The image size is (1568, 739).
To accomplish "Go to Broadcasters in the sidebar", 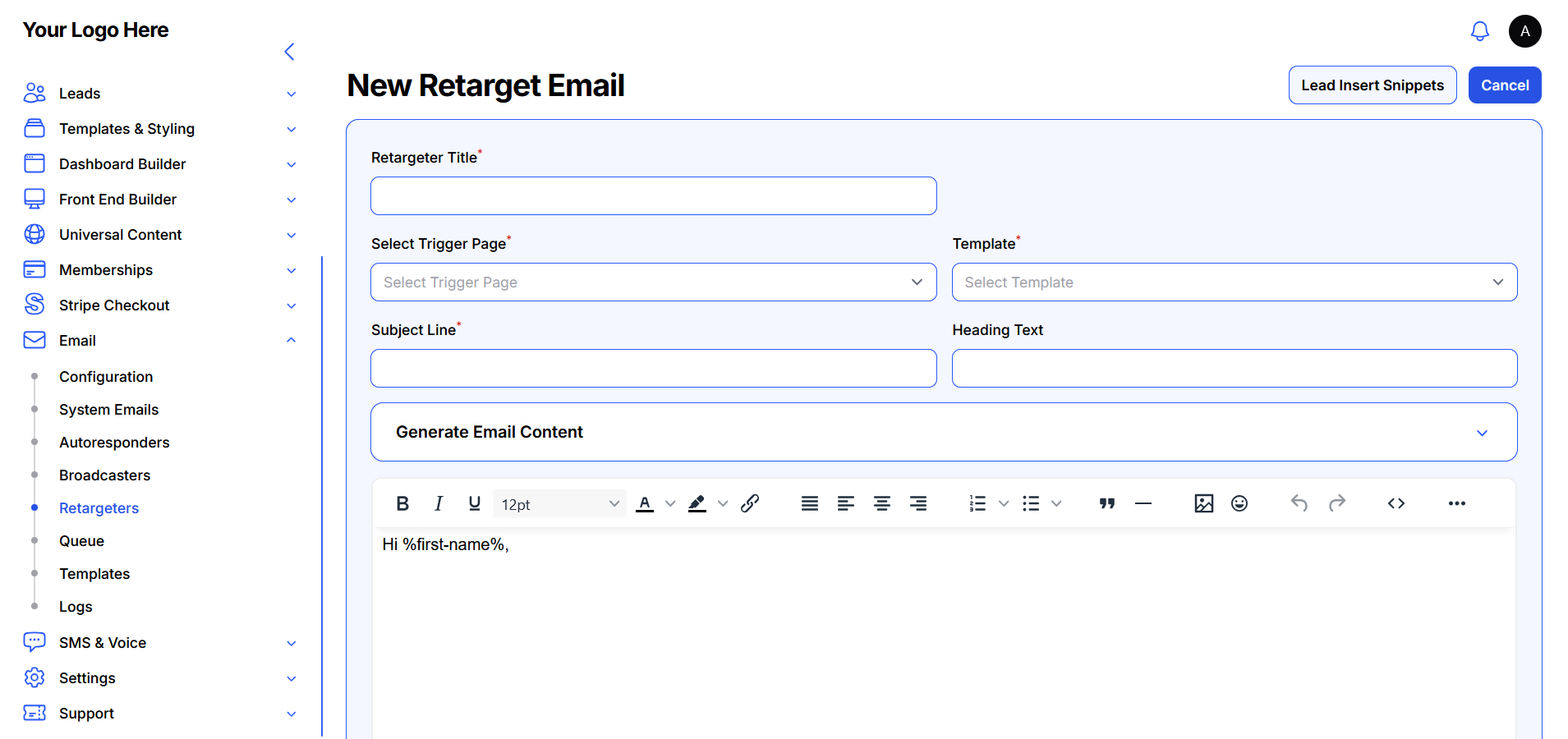I will coord(104,475).
